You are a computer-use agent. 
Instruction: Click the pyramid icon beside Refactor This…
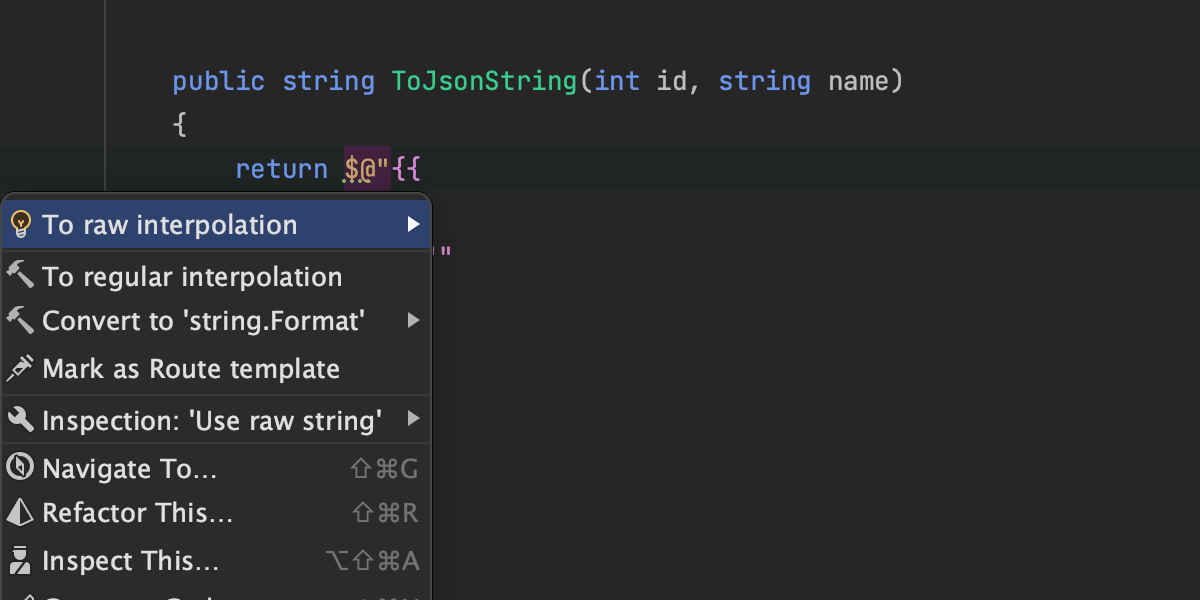(x=20, y=513)
